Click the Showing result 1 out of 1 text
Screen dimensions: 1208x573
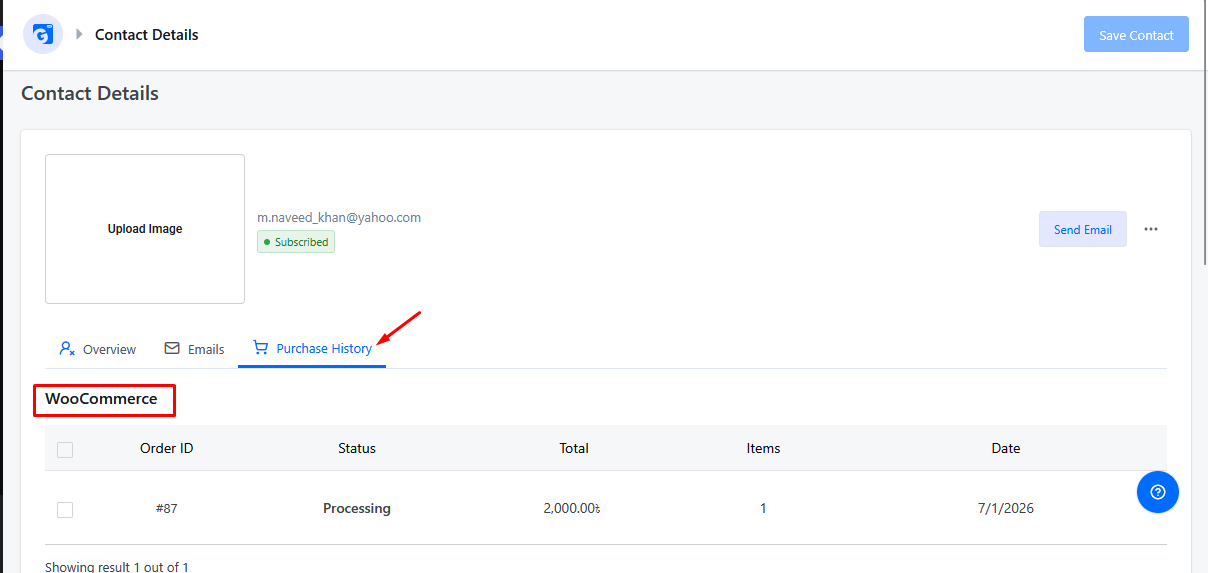pos(117,567)
